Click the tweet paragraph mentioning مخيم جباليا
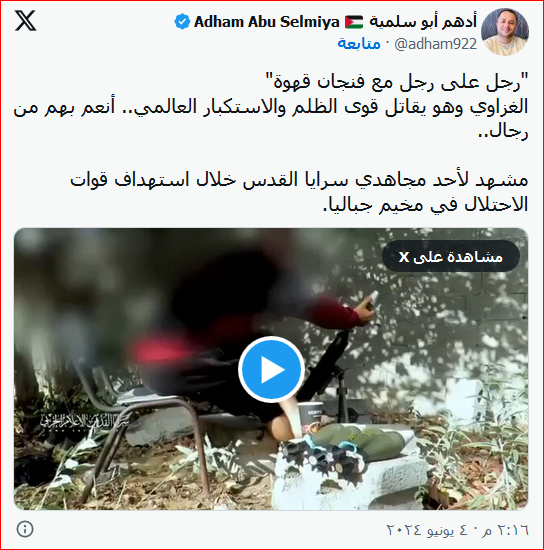The height and width of the screenshot is (550, 544). coord(299,193)
